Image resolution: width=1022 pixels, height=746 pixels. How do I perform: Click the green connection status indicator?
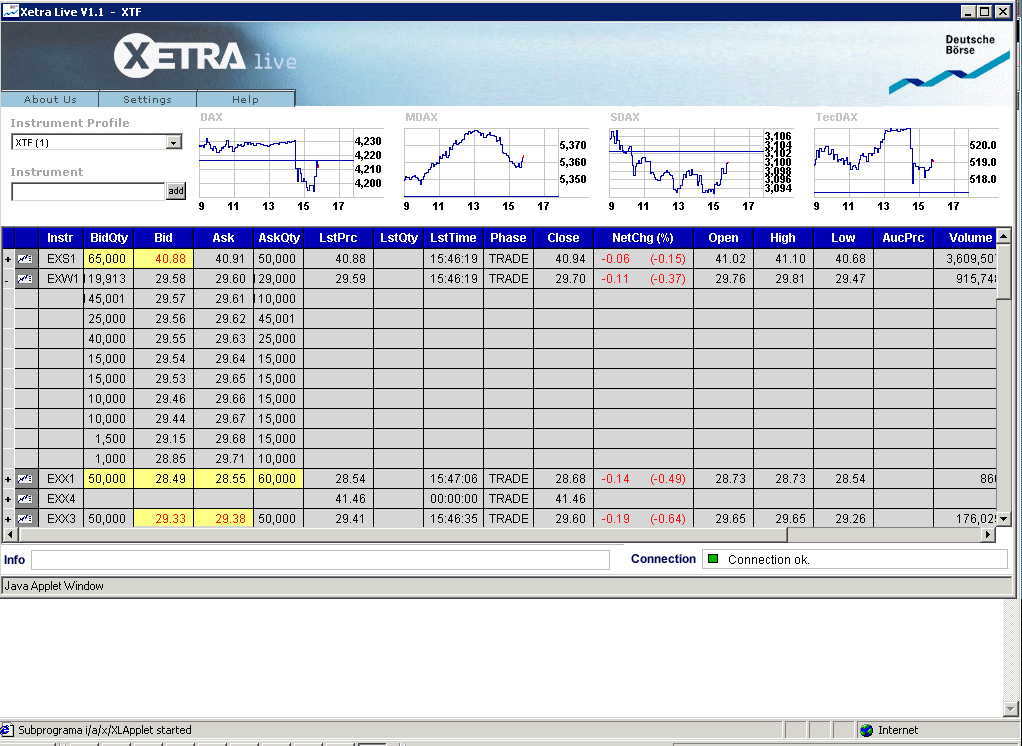[x=713, y=559]
